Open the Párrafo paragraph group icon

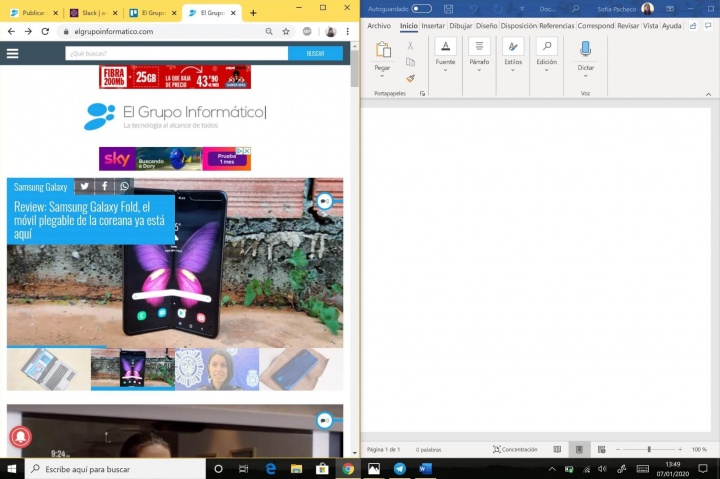pyautogui.click(x=479, y=46)
